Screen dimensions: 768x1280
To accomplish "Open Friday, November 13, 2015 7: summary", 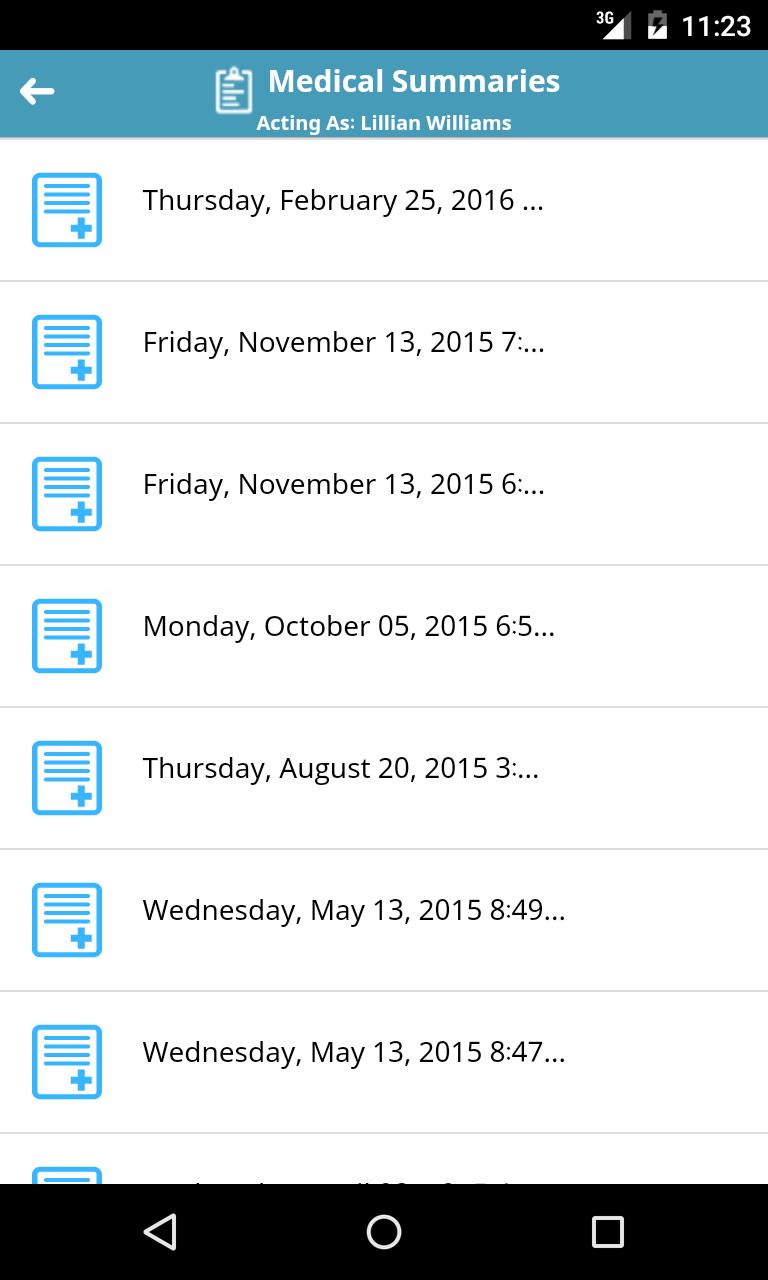I will 343,343.
